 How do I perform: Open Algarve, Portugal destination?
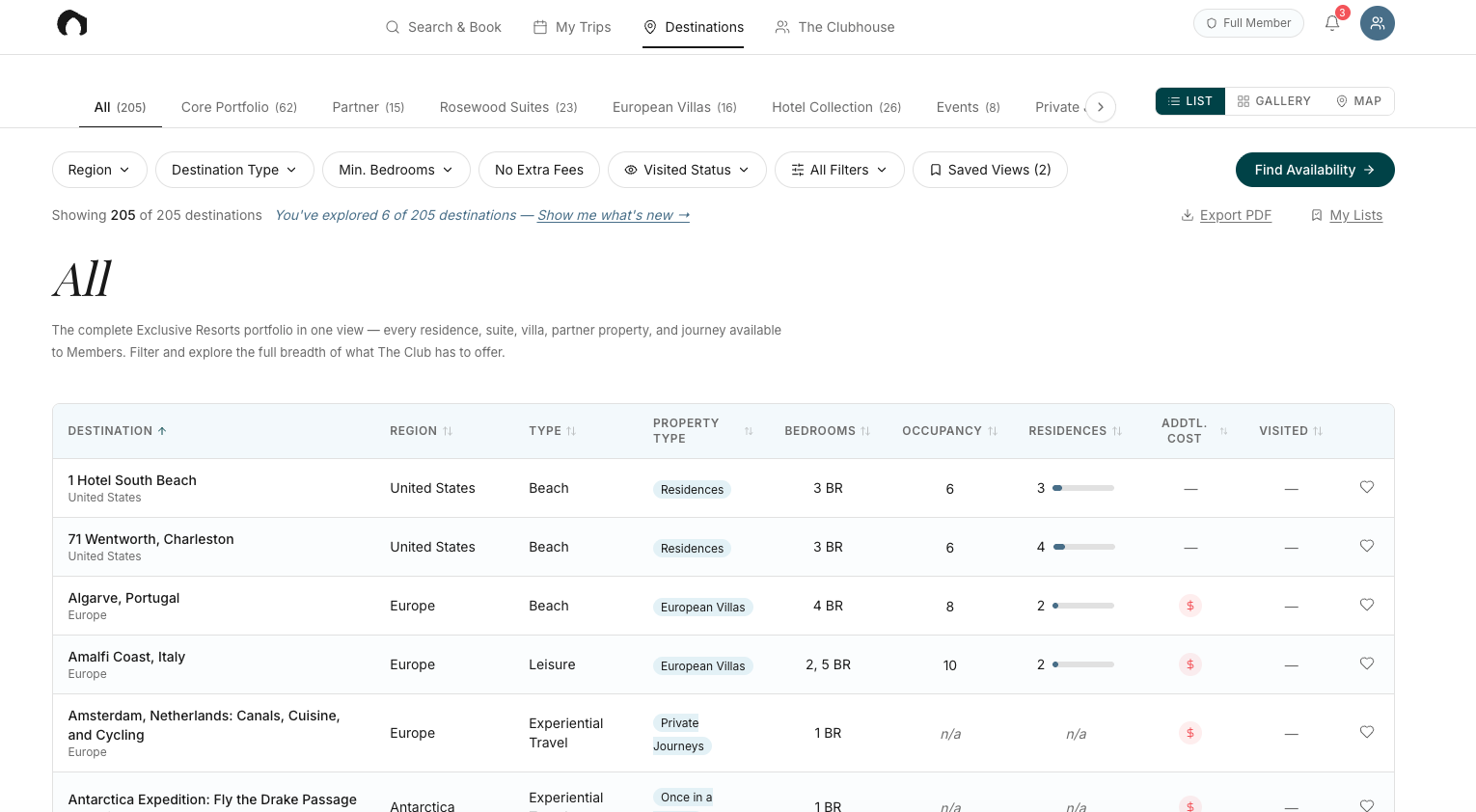pos(123,598)
